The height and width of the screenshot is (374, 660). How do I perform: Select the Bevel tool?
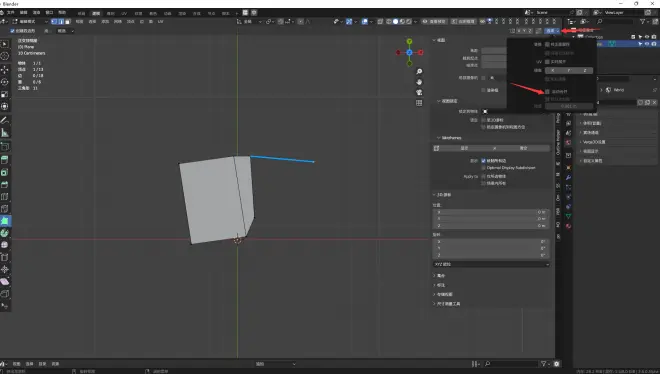coord(5,184)
